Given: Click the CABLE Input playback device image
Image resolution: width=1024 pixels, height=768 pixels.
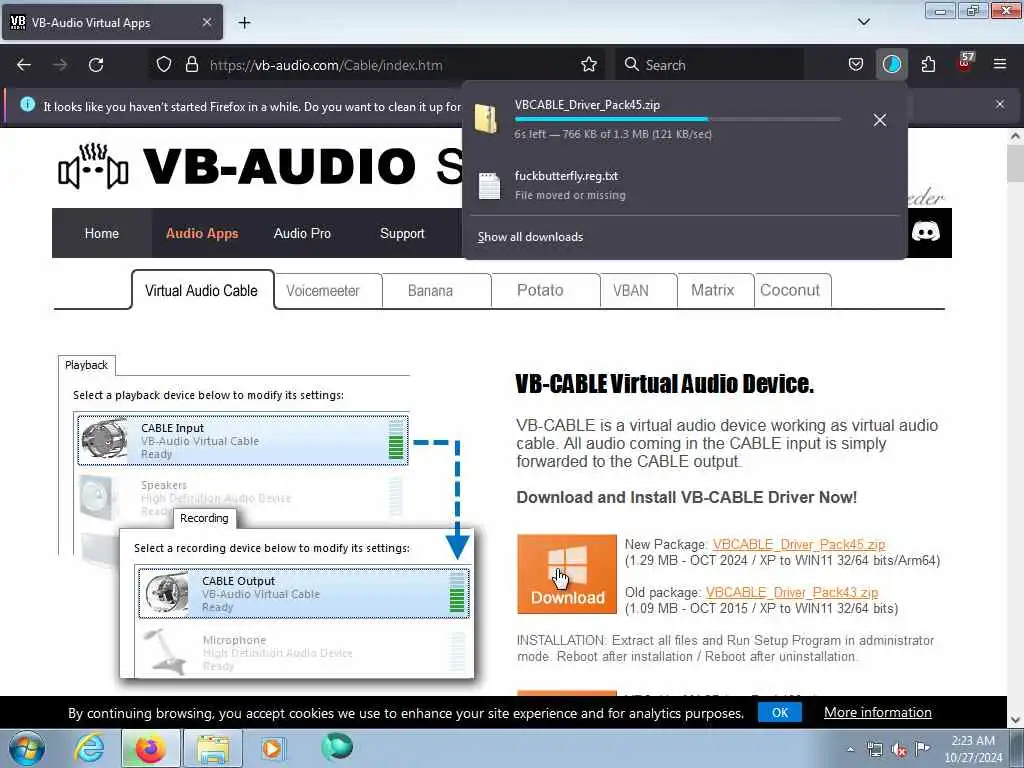Looking at the screenshot, I should [104, 439].
